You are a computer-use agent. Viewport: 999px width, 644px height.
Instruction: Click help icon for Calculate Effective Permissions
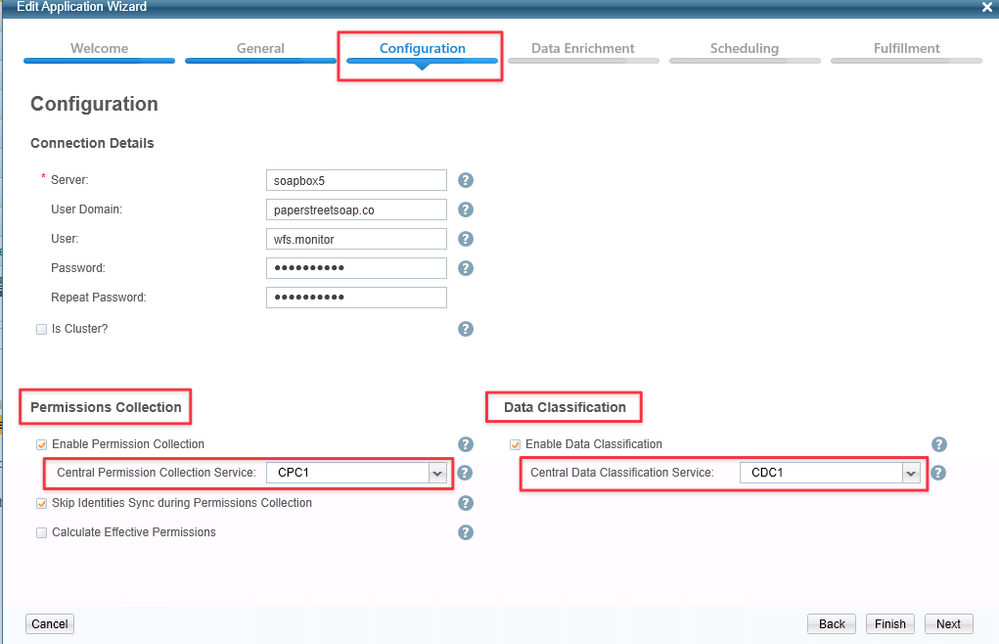[465, 532]
